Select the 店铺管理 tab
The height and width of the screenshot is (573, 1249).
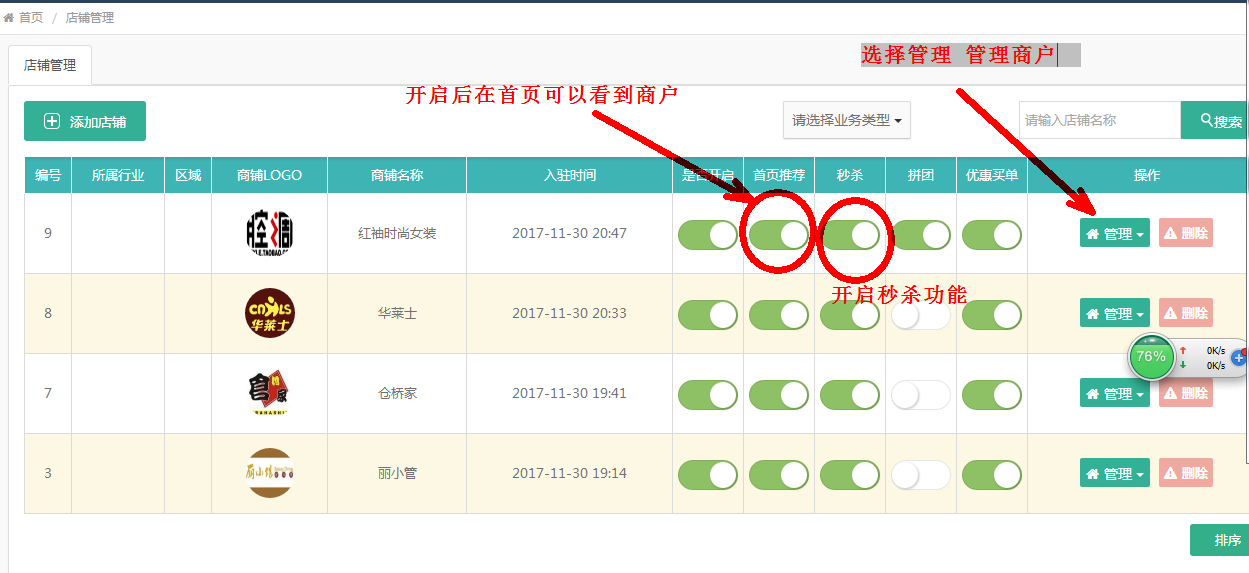click(x=50, y=65)
